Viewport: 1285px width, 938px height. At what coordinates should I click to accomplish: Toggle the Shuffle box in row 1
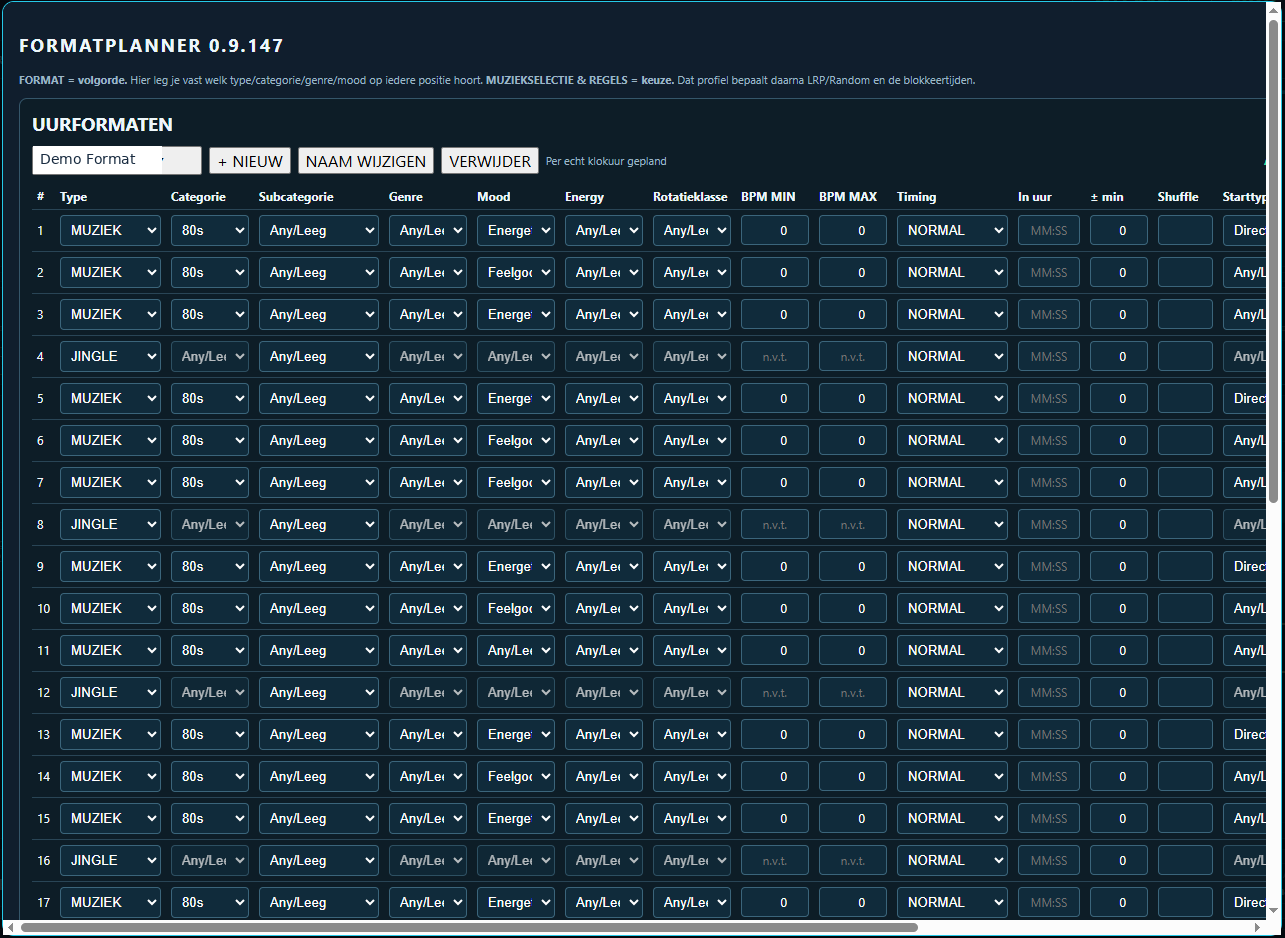click(x=1185, y=230)
